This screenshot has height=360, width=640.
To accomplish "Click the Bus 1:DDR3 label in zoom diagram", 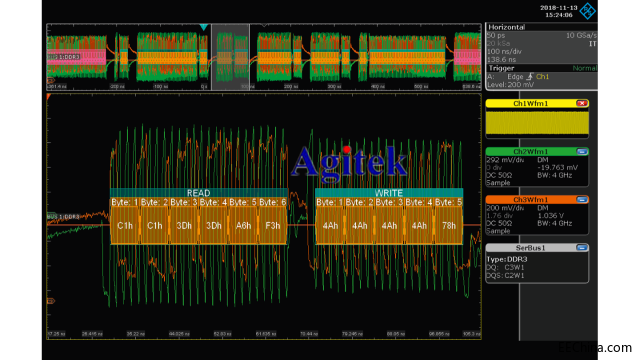I will (x=63, y=216).
